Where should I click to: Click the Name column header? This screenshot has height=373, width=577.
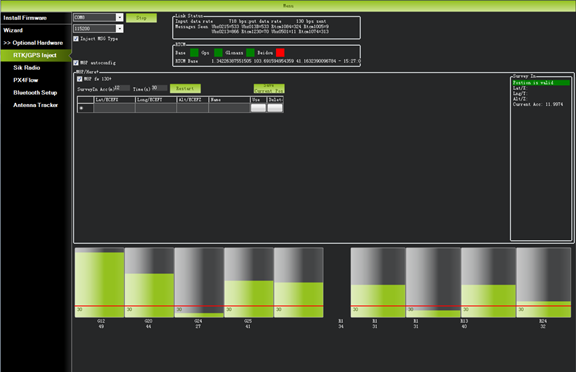coord(230,100)
